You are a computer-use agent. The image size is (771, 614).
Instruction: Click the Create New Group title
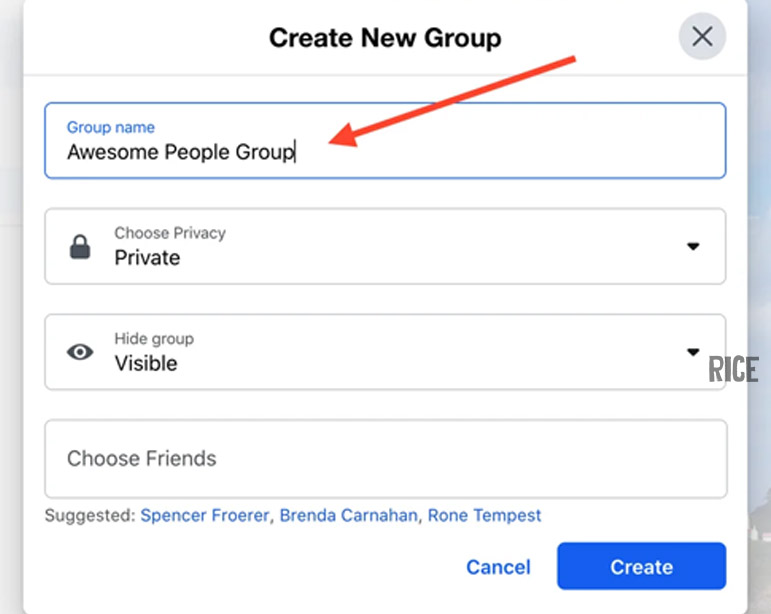pyautogui.click(x=385, y=39)
